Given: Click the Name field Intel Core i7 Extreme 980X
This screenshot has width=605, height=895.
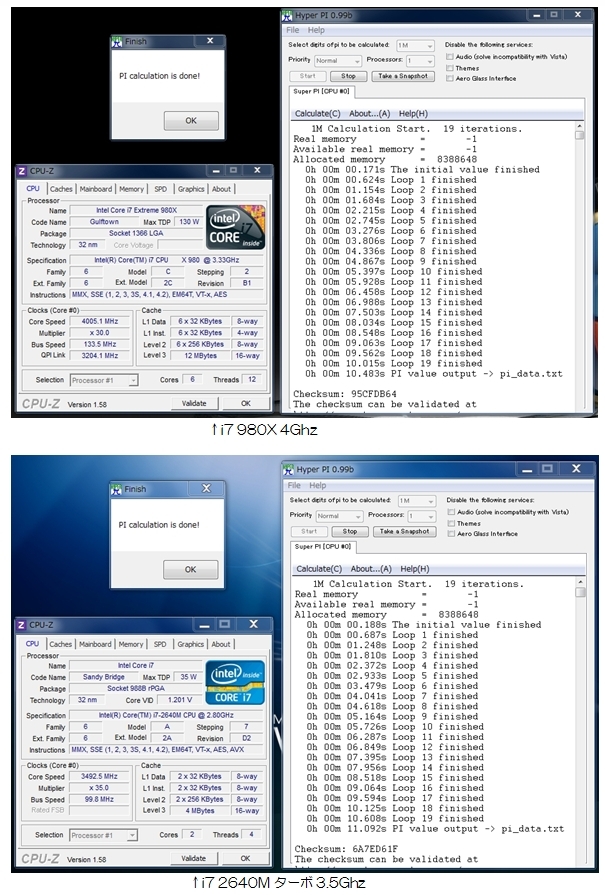Looking at the screenshot, I should coord(136,210).
